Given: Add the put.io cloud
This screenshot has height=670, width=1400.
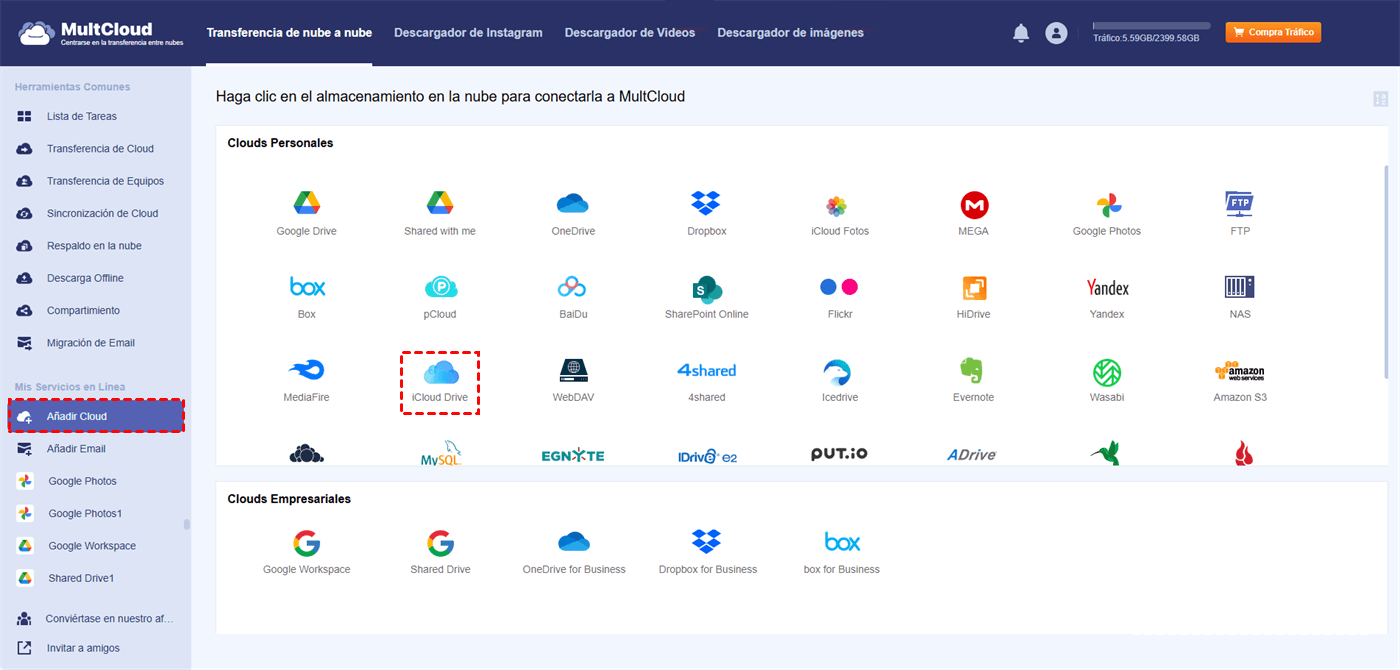Looking at the screenshot, I should click(839, 454).
